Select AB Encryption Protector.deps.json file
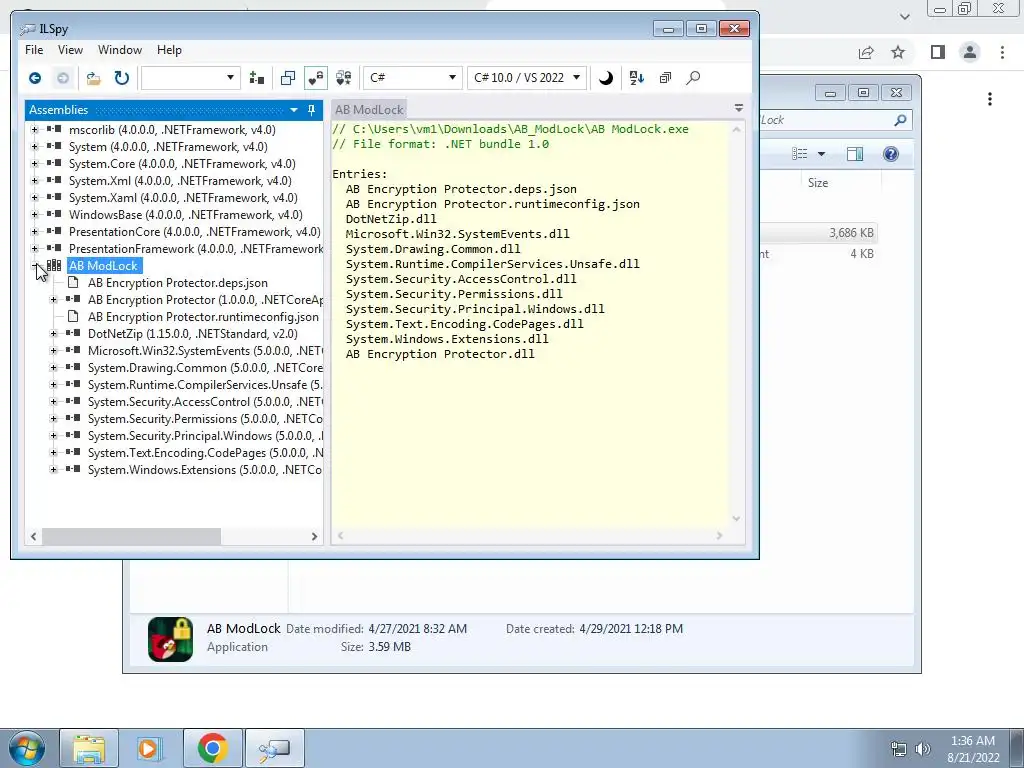This screenshot has width=1024, height=768. tap(178, 283)
